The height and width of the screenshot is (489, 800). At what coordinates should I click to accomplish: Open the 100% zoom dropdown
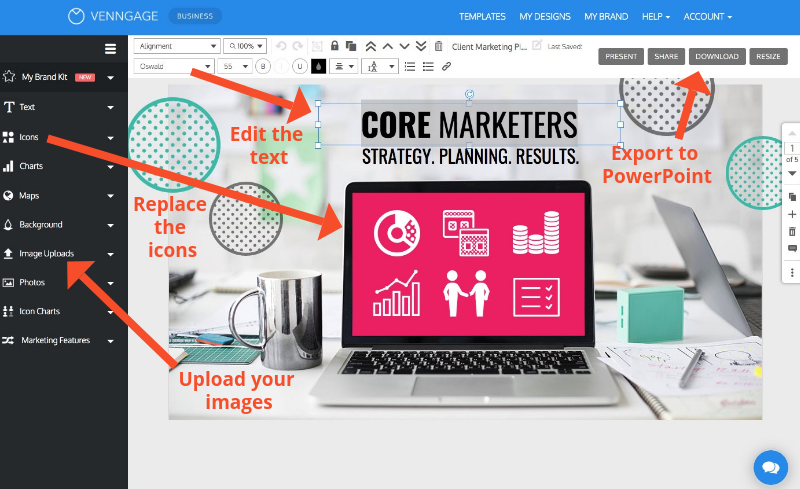point(245,46)
